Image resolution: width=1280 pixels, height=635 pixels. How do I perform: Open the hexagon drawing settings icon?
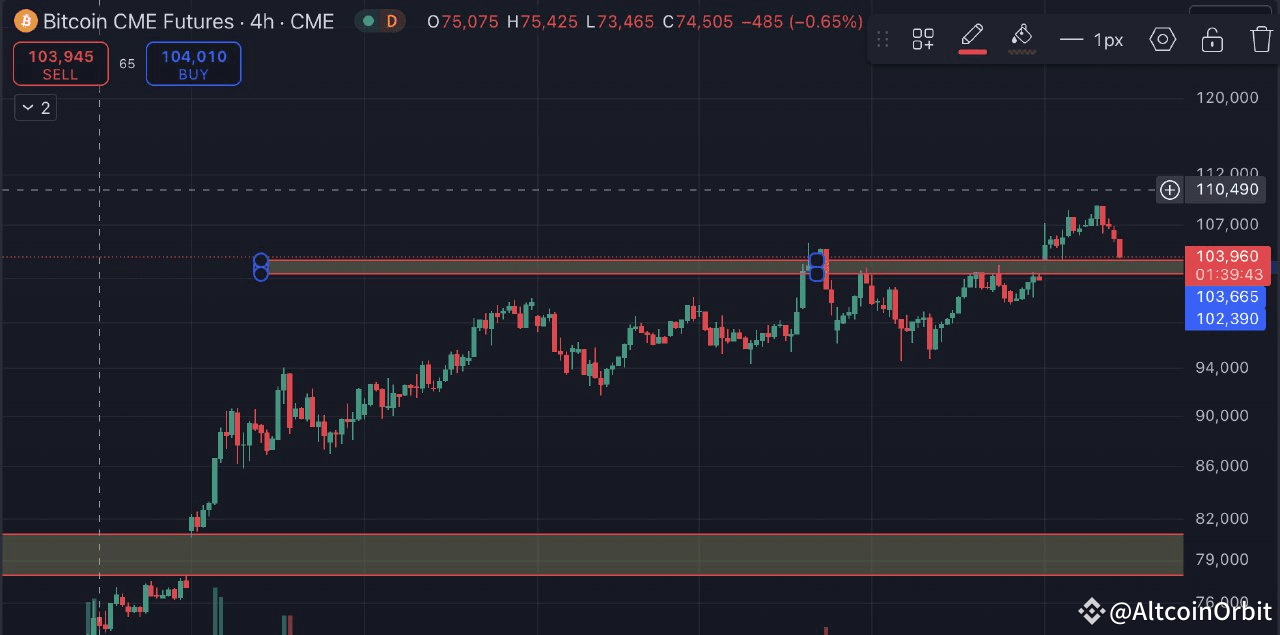pos(1162,40)
